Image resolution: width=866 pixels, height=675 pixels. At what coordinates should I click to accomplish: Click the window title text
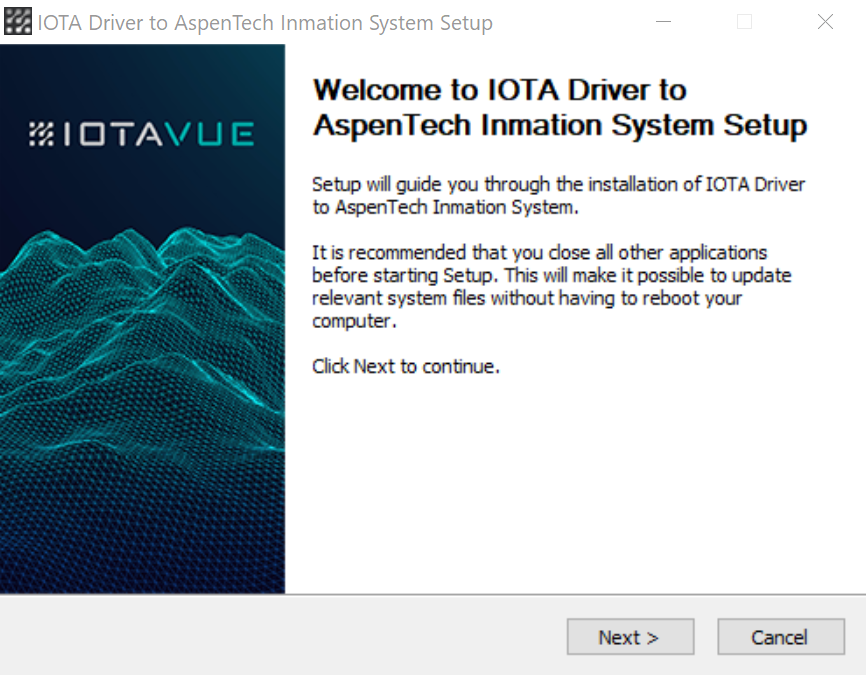[265, 23]
